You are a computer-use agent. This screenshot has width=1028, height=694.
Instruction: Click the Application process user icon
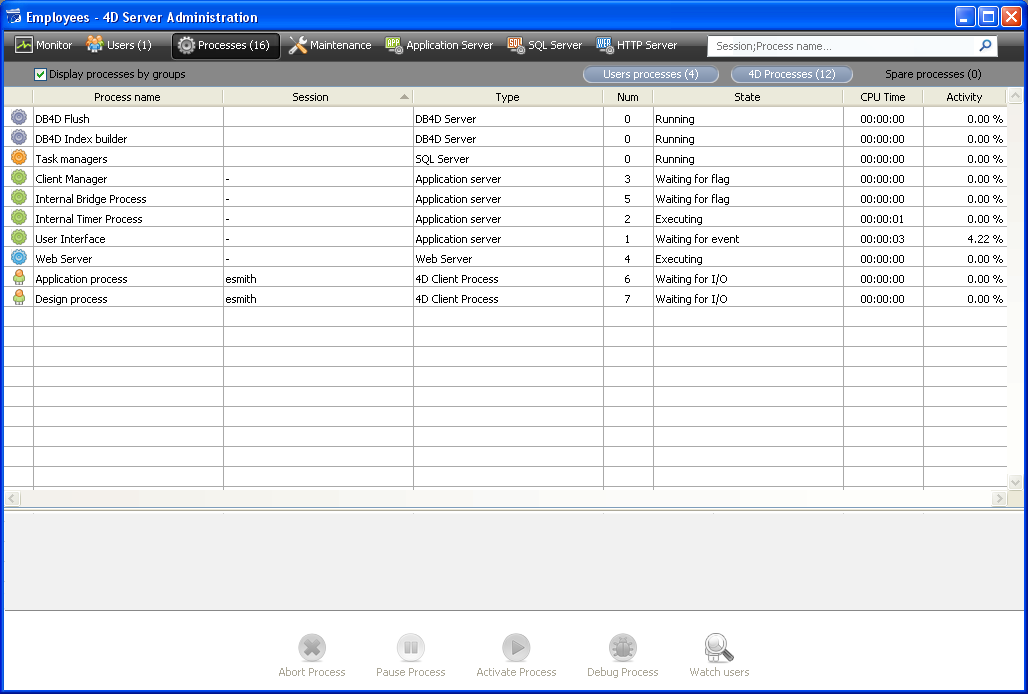(19, 277)
